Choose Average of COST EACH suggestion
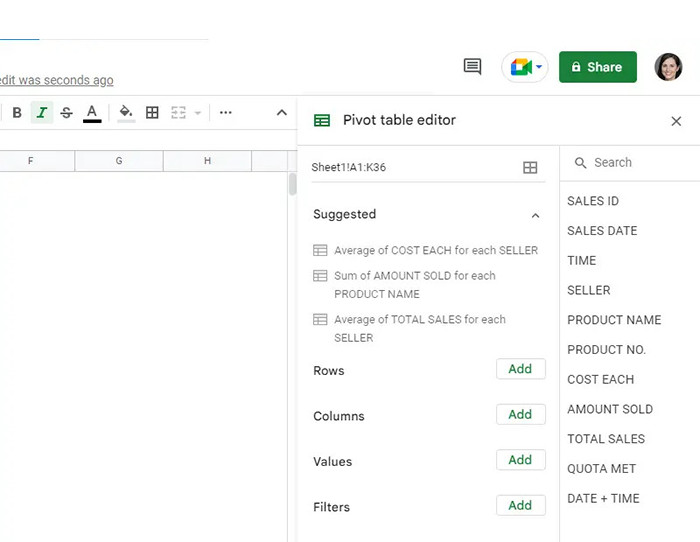 (435, 250)
